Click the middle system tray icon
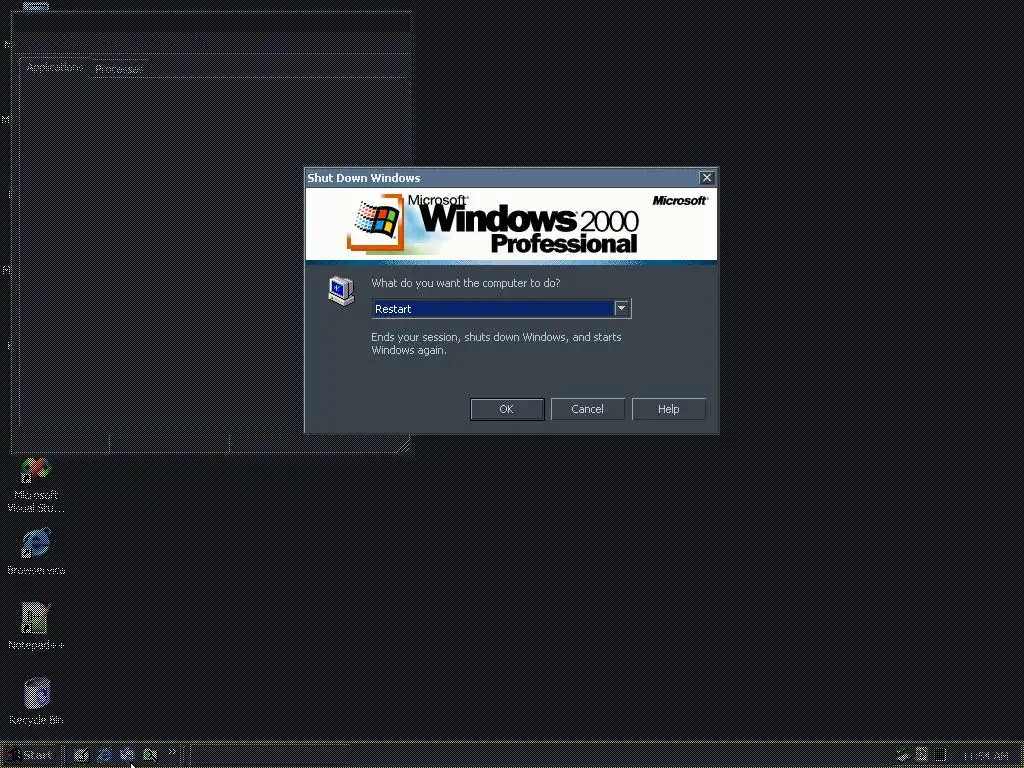1024x768 pixels. [x=921, y=755]
